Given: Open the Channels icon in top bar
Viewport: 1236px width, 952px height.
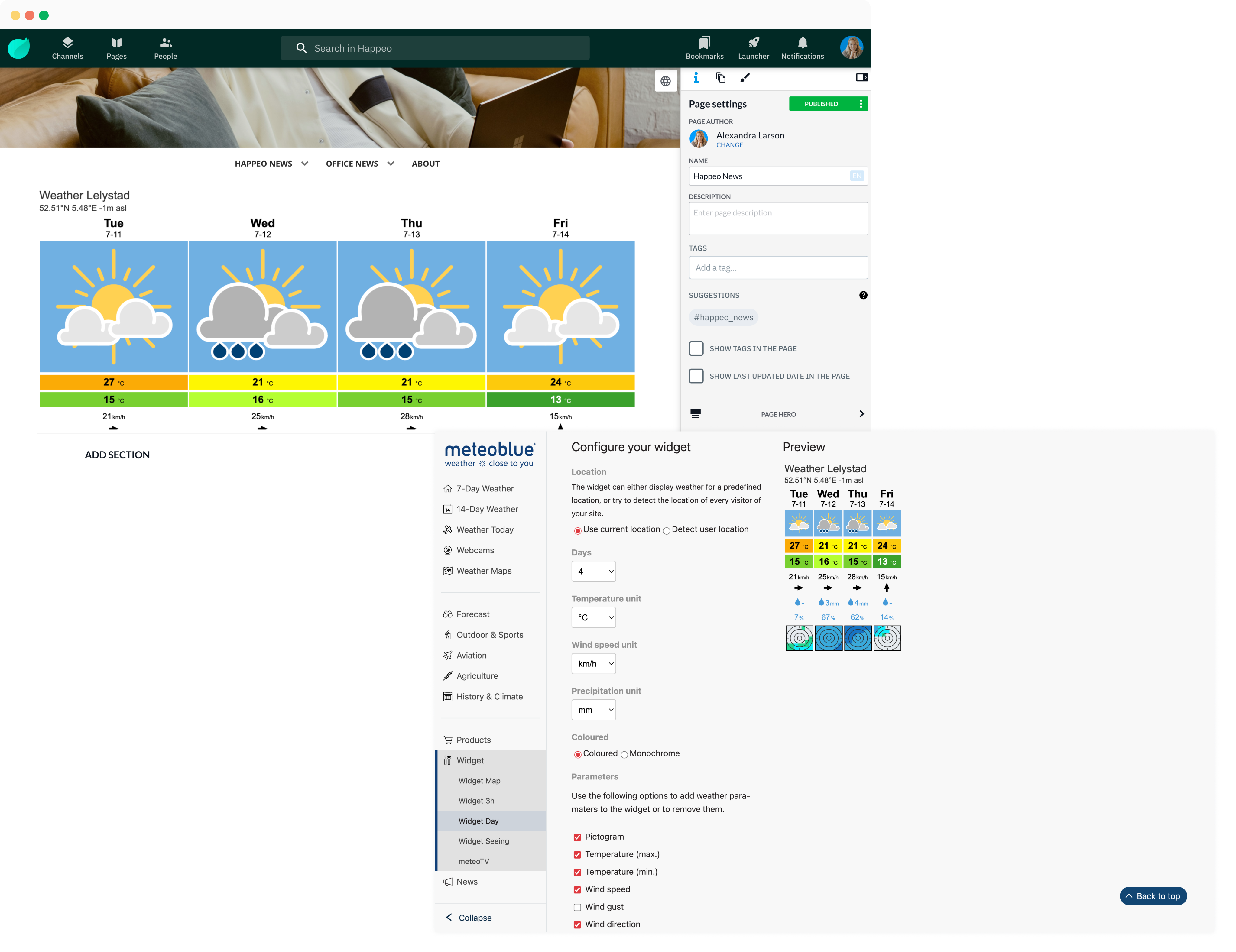Looking at the screenshot, I should [67, 48].
